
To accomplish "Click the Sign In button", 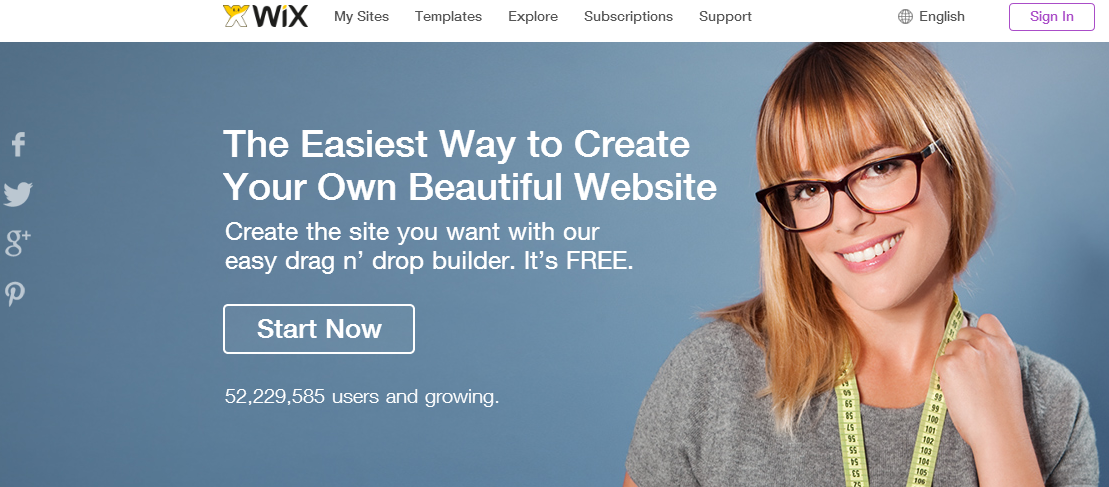I will 1052,17.
